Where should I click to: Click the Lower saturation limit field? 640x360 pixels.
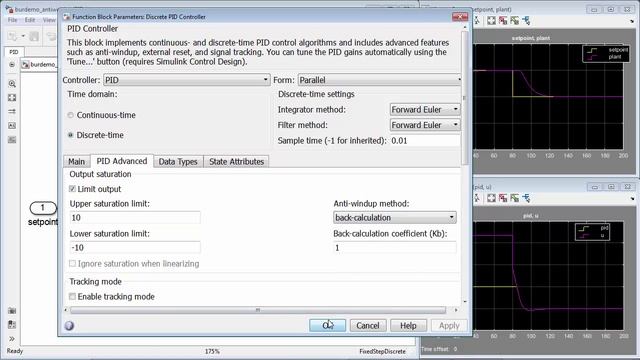(x=135, y=248)
